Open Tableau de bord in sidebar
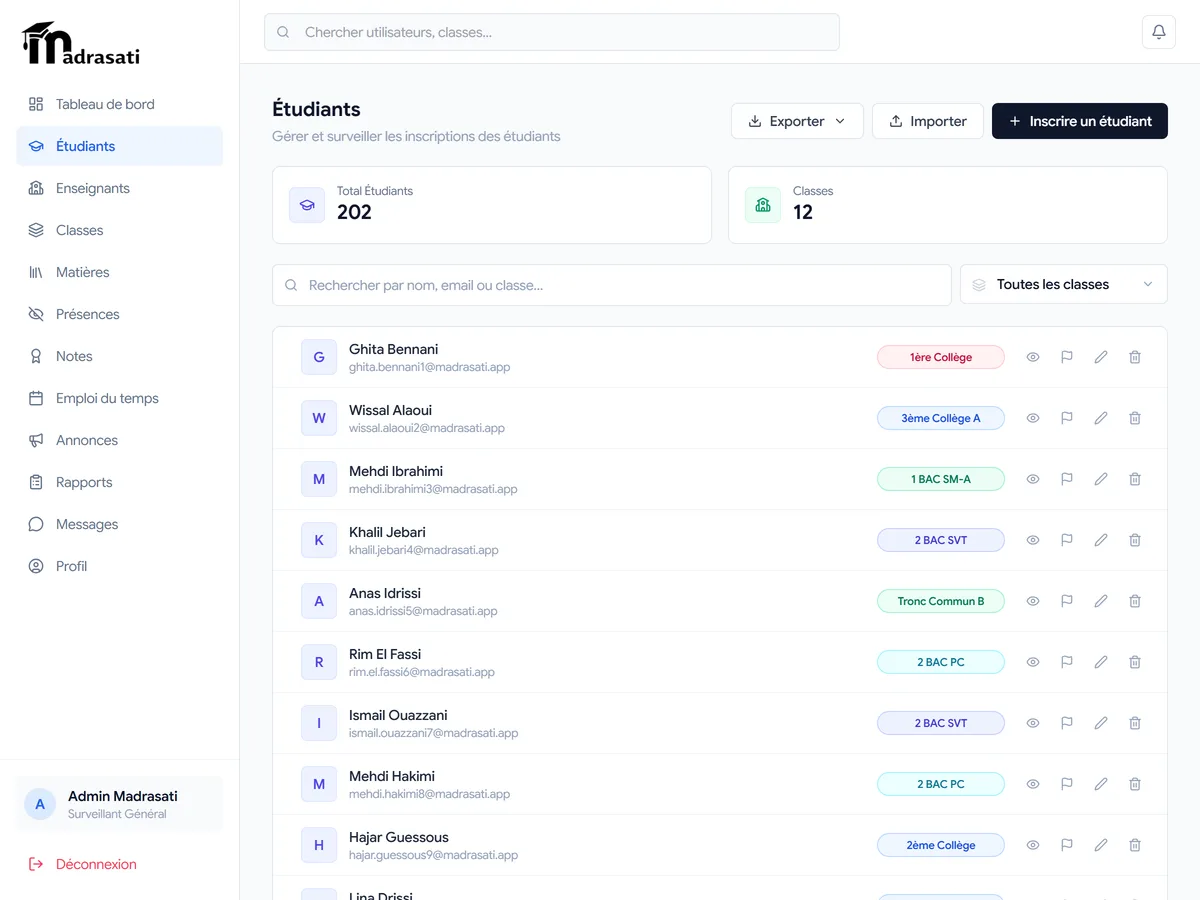The image size is (1200, 900). coord(119,104)
